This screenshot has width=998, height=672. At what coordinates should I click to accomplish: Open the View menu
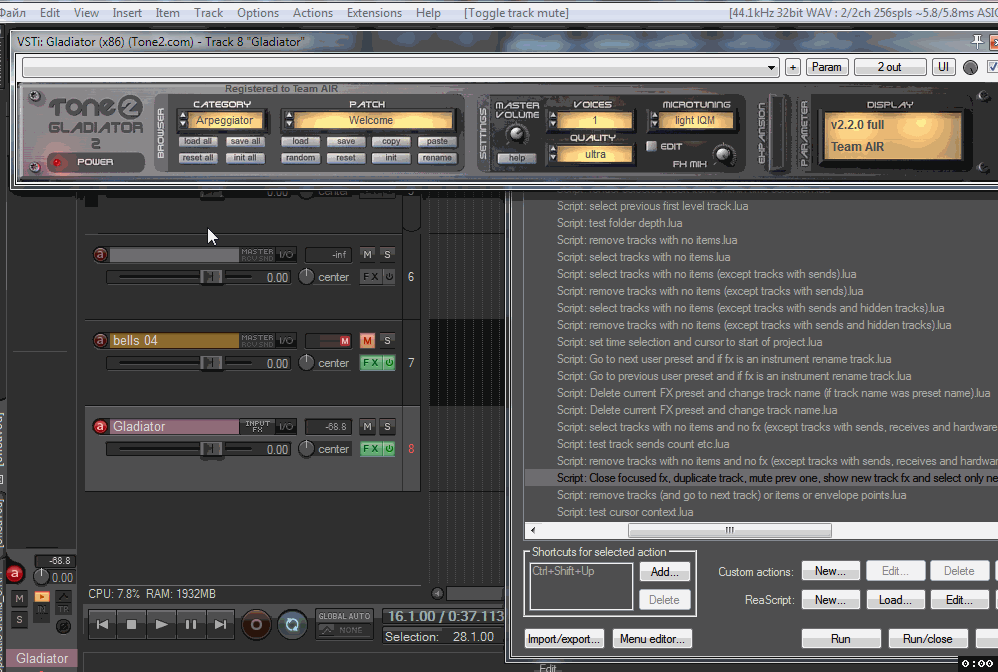click(86, 13)
